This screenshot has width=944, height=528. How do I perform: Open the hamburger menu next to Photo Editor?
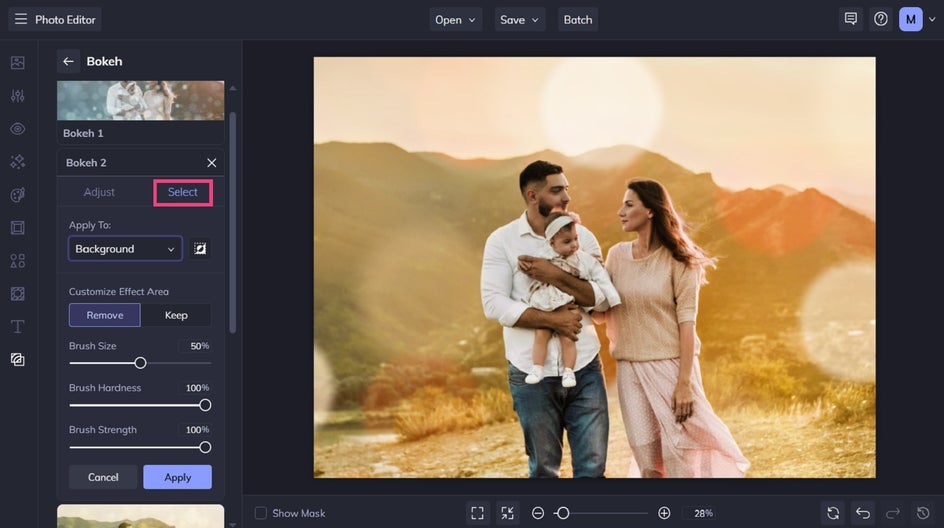pyautogui.click(x=20, y=19)
